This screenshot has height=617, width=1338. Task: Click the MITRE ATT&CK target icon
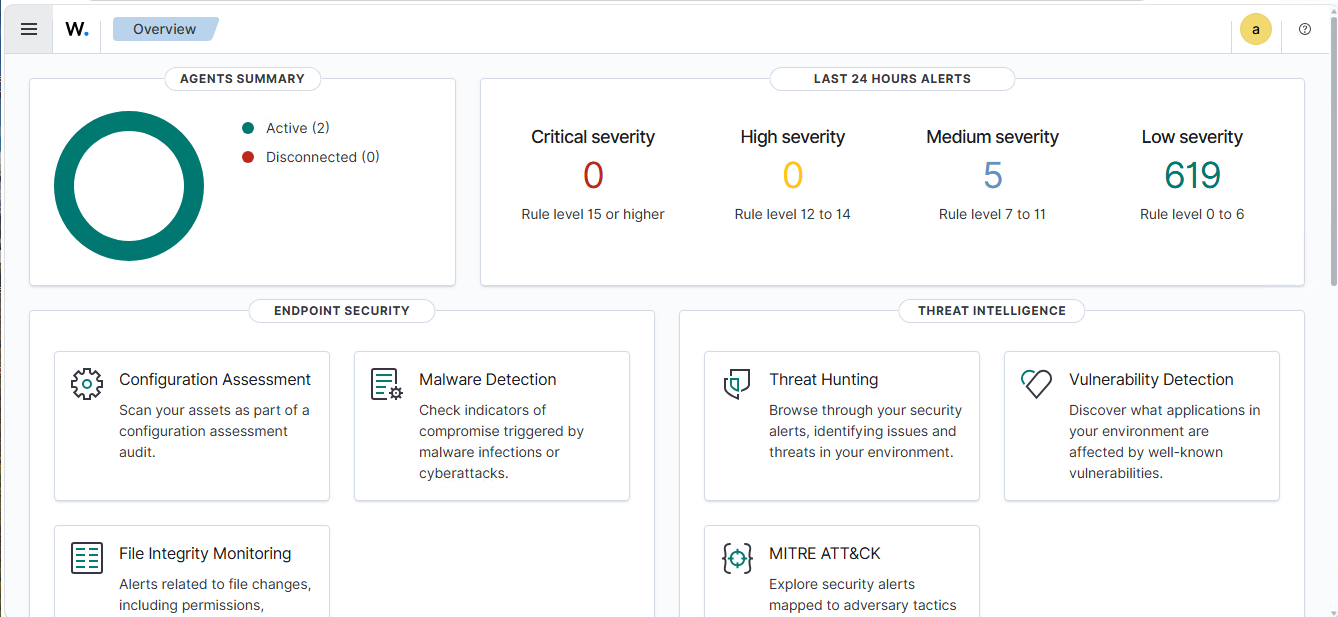(737, 558)
